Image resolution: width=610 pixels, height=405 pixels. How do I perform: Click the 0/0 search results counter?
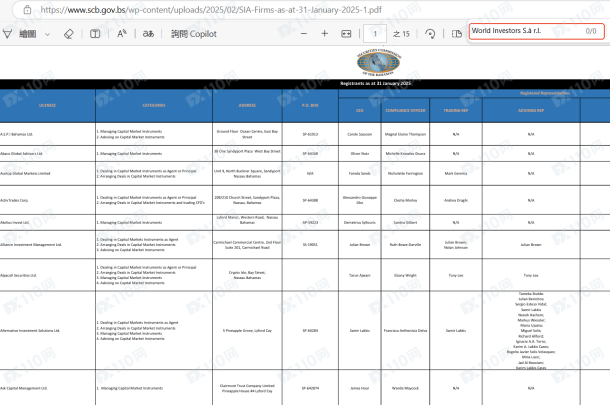pos(591,31)
